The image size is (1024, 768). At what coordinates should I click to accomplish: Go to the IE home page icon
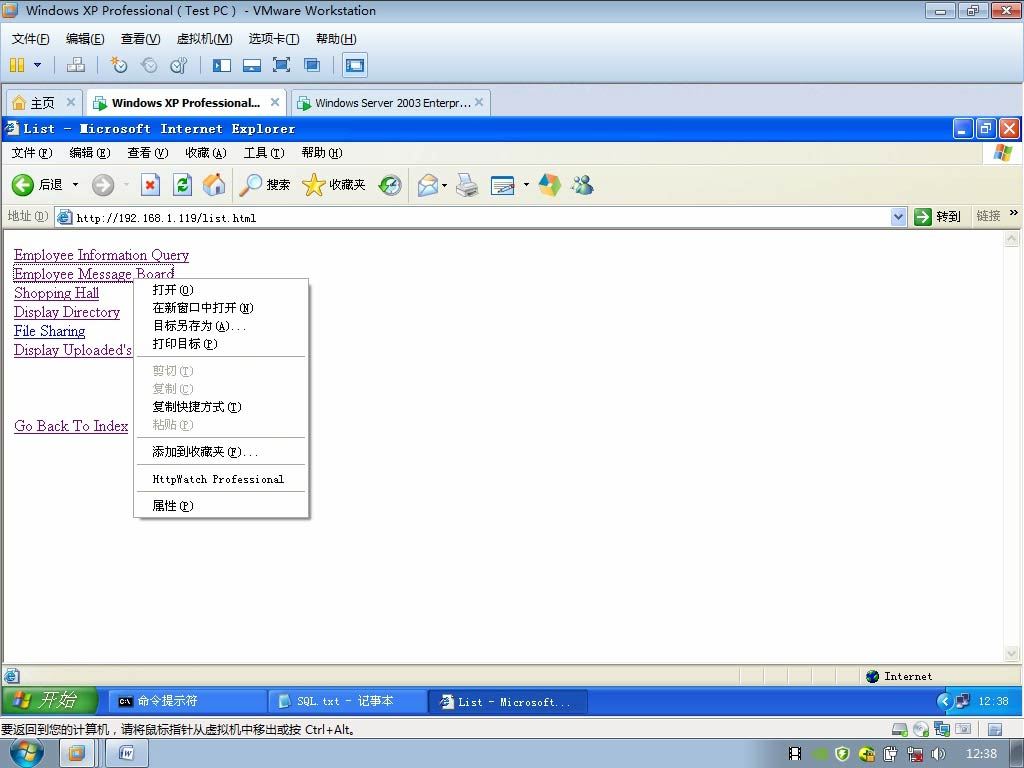pyautogui.click(x=214, y=185)
